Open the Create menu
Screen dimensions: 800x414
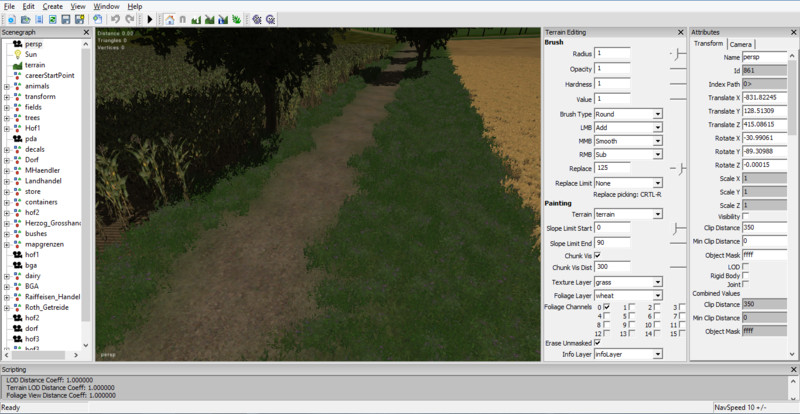click(x=53, y=6)
